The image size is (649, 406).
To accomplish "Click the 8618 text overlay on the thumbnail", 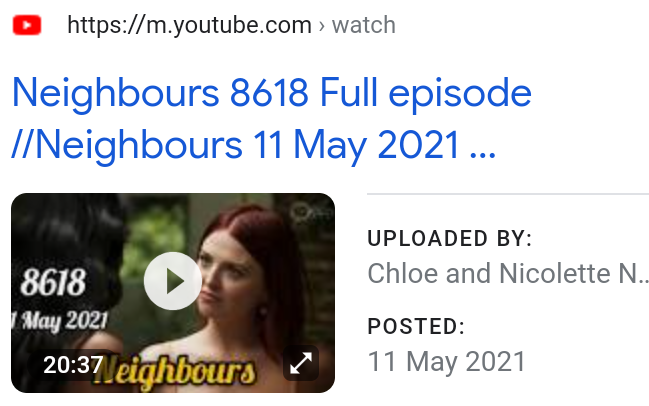I will [53, 282].
